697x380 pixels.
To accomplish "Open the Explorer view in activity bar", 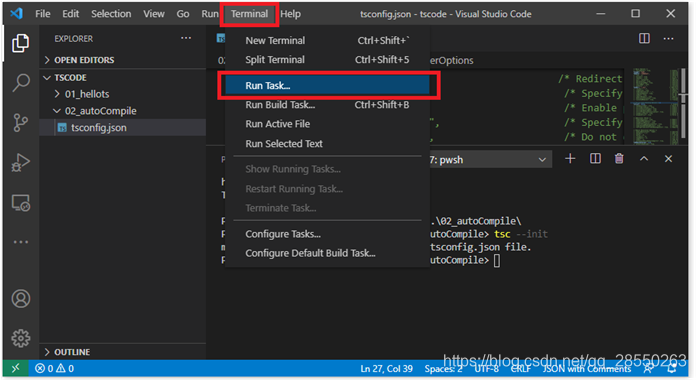I will (x=20, y=43).
